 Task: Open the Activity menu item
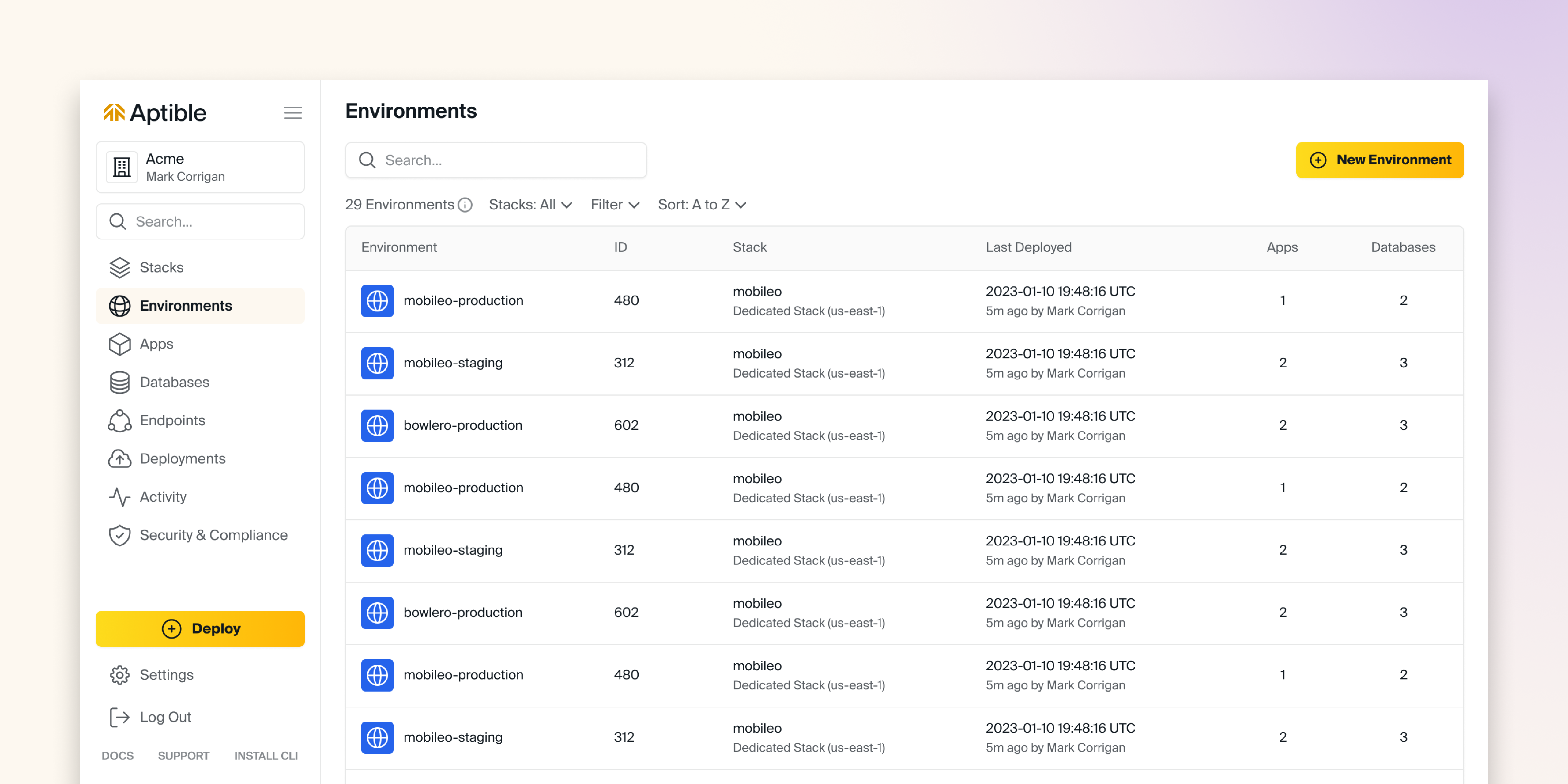coord(163,497)
